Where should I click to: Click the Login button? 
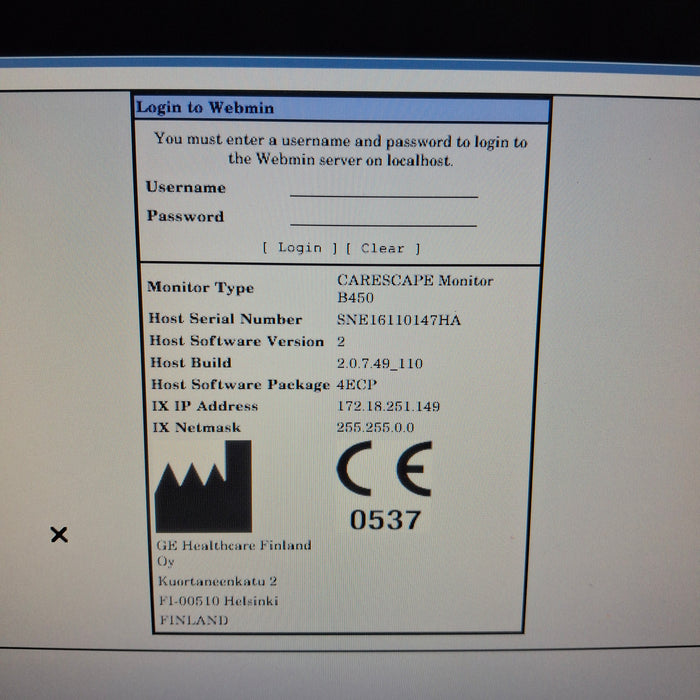300,247
